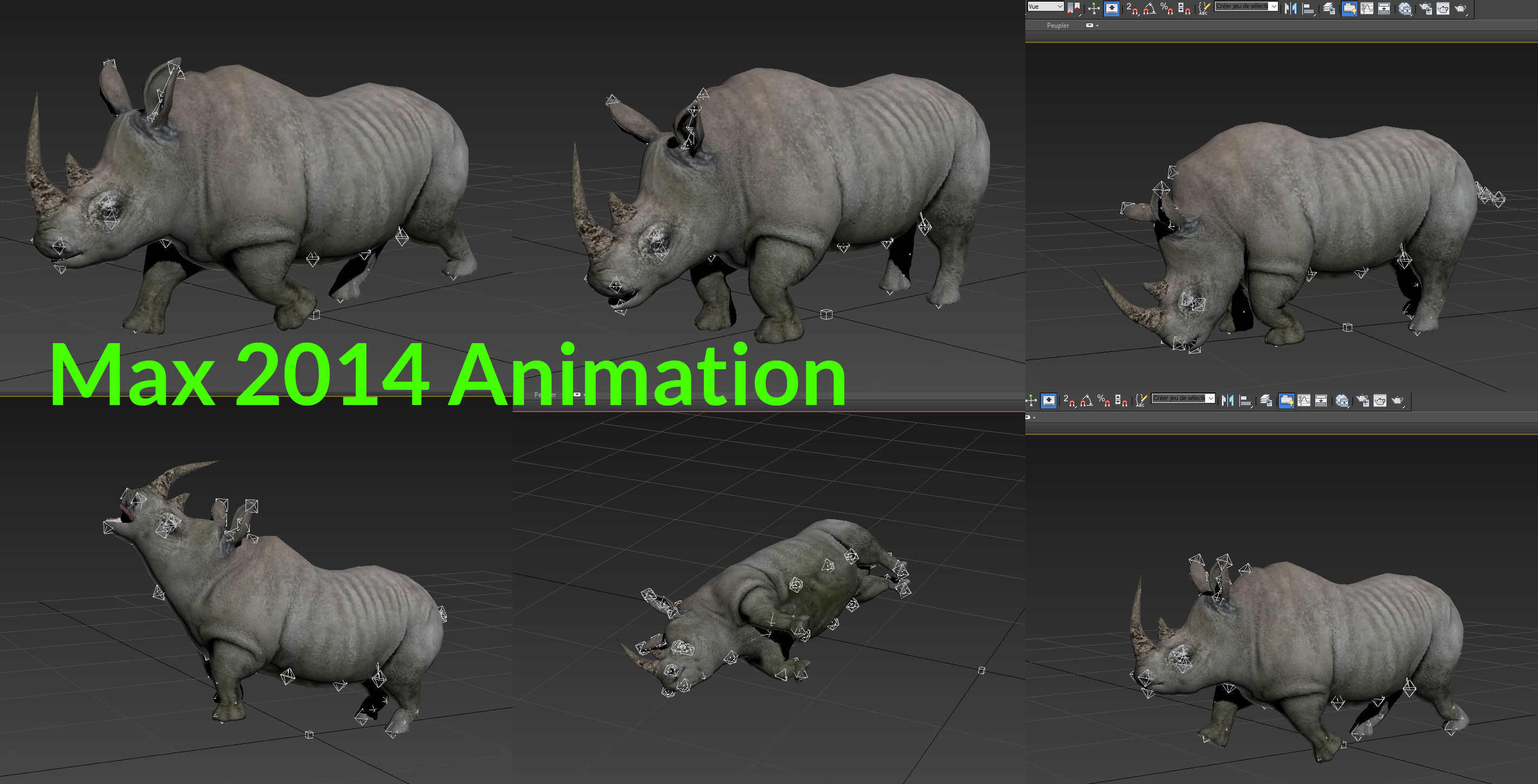
Task: Open Manage Layers in top toolbar
Action: click(x=1329, y=8)
